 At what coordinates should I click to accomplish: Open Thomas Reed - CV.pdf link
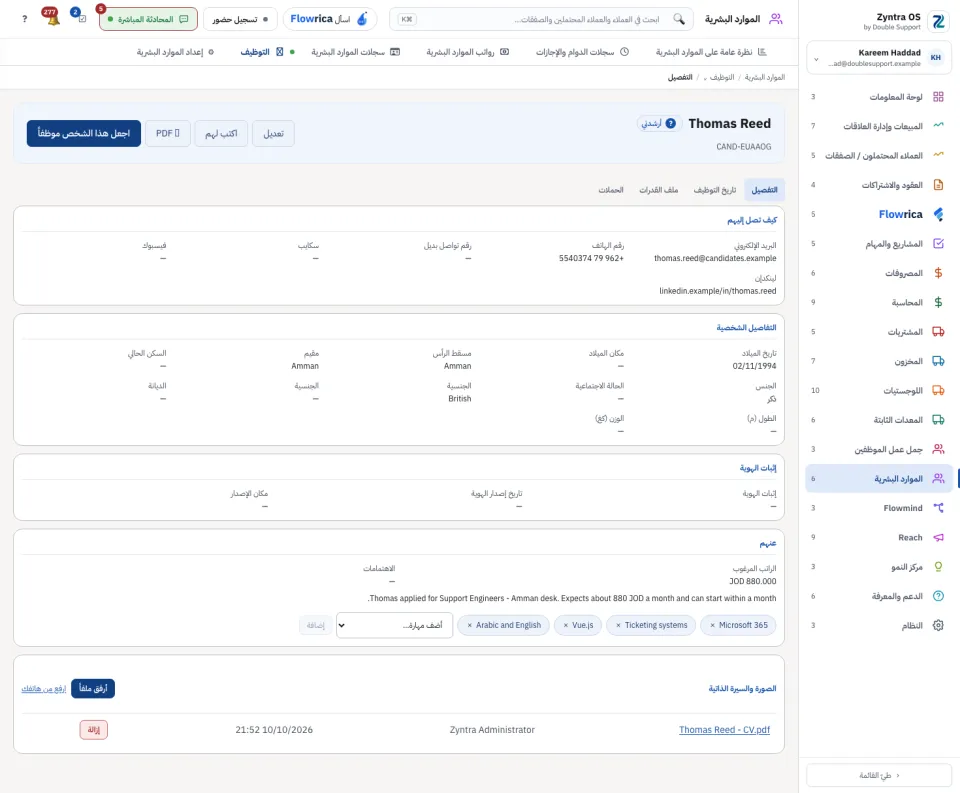(x=724, y=730)
